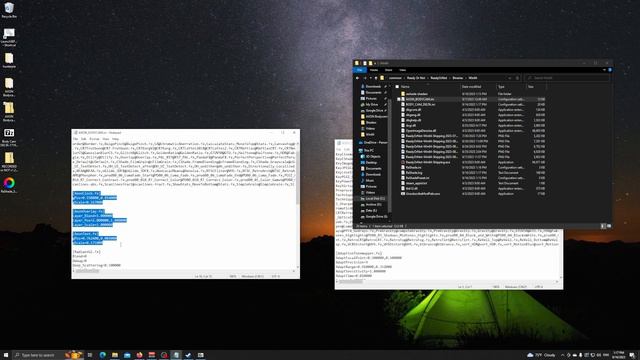Open Microsoft Edge from the taskbar
The image size is (640, 360).
[102, 355]
